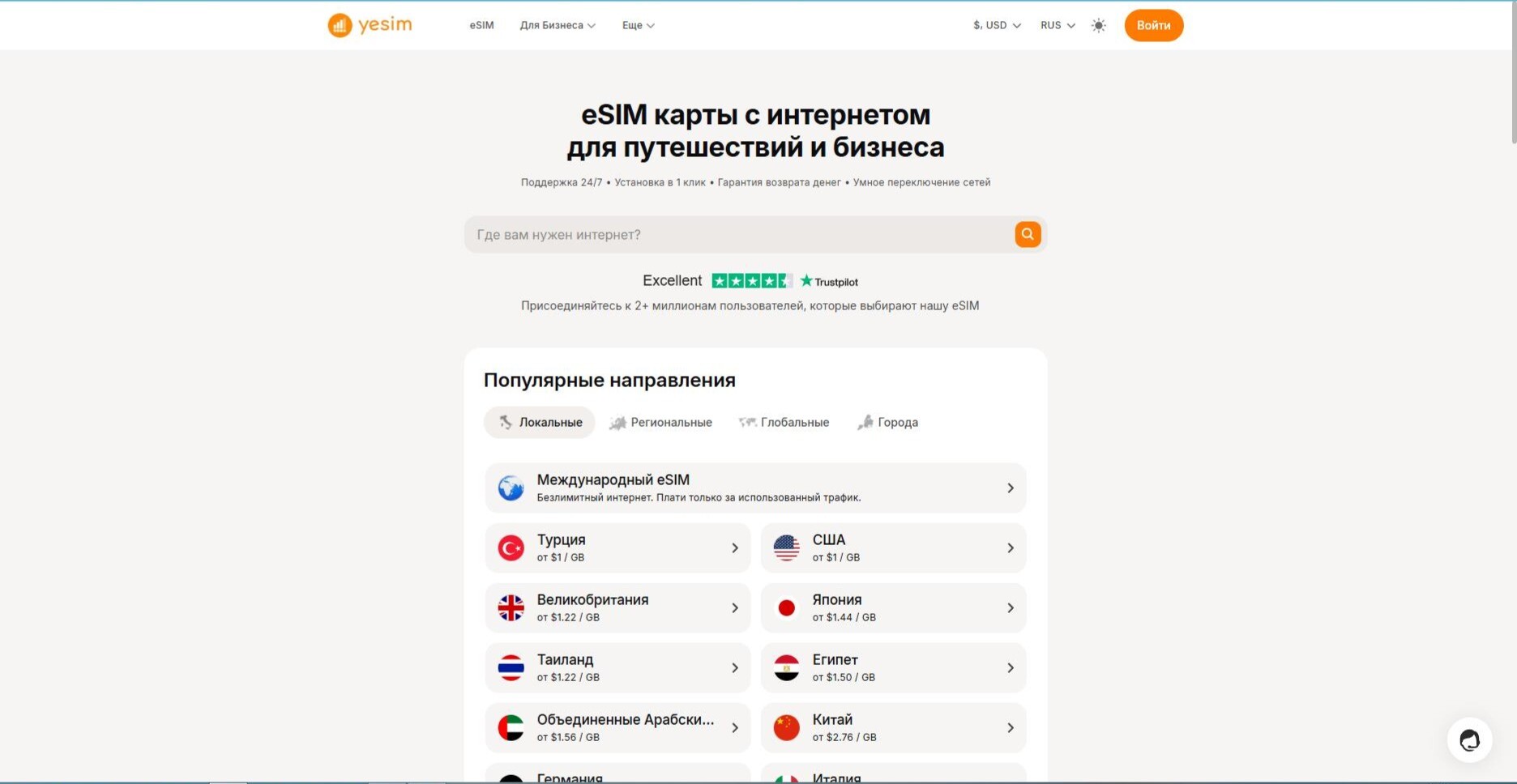The width and height of the screenshot is (1517, 784).
Task: Click the USA flag icon
Action: coord(786,548)
